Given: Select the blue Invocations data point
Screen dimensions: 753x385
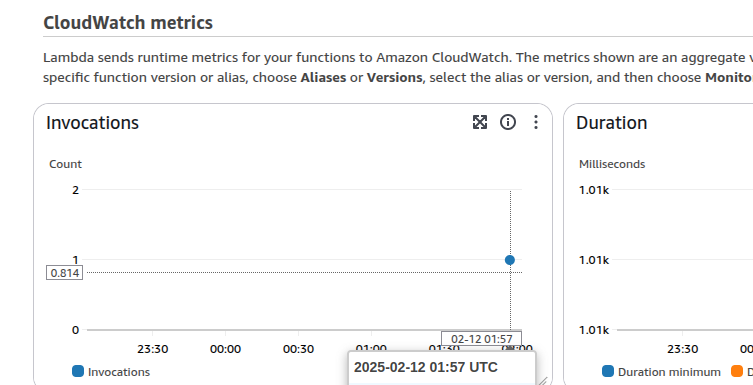Looking at the screenshot, I should [x=510, y=260].
